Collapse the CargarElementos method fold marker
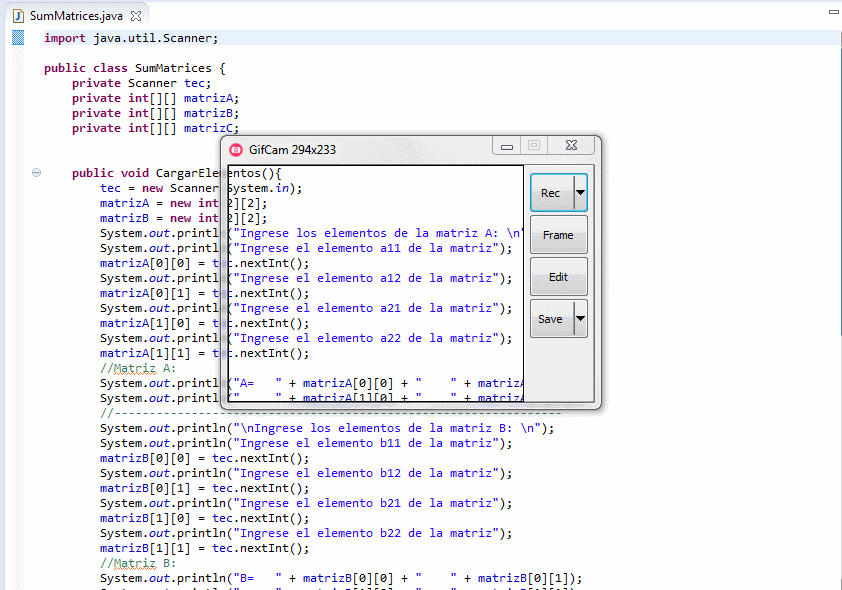This screenshot has height=590, width=842. pos(37,173)
